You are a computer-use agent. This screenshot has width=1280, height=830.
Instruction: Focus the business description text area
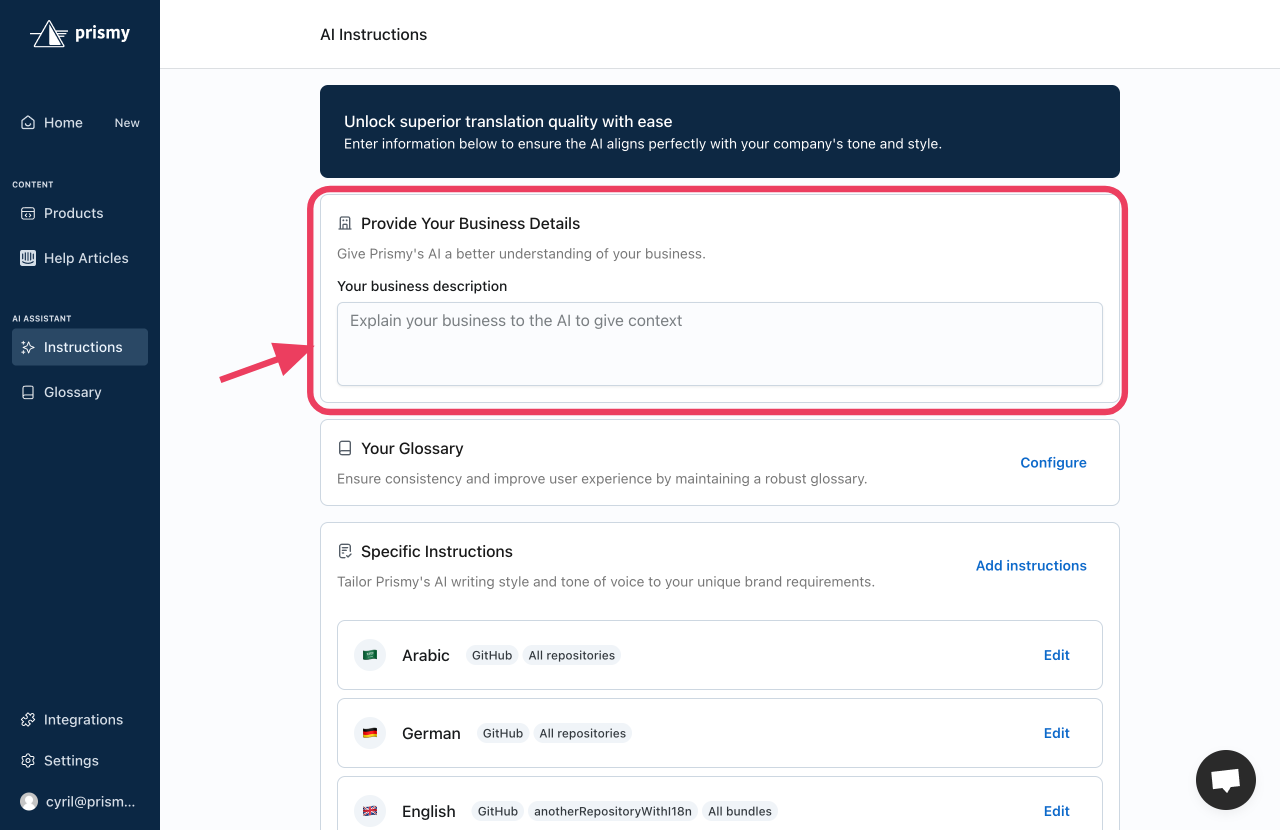(x=720, y=344)
